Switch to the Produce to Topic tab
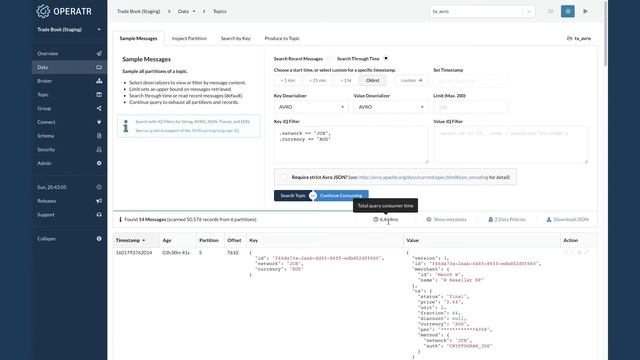Viewport: 640px width, 360px height. 282,38
